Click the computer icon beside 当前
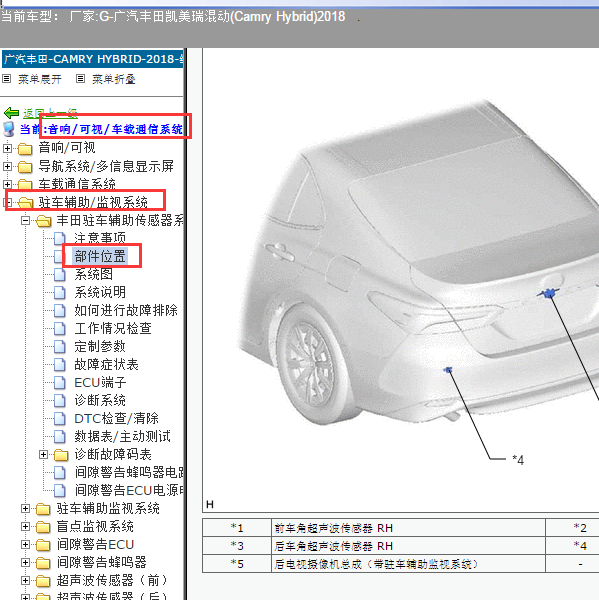 coord(8,129)
